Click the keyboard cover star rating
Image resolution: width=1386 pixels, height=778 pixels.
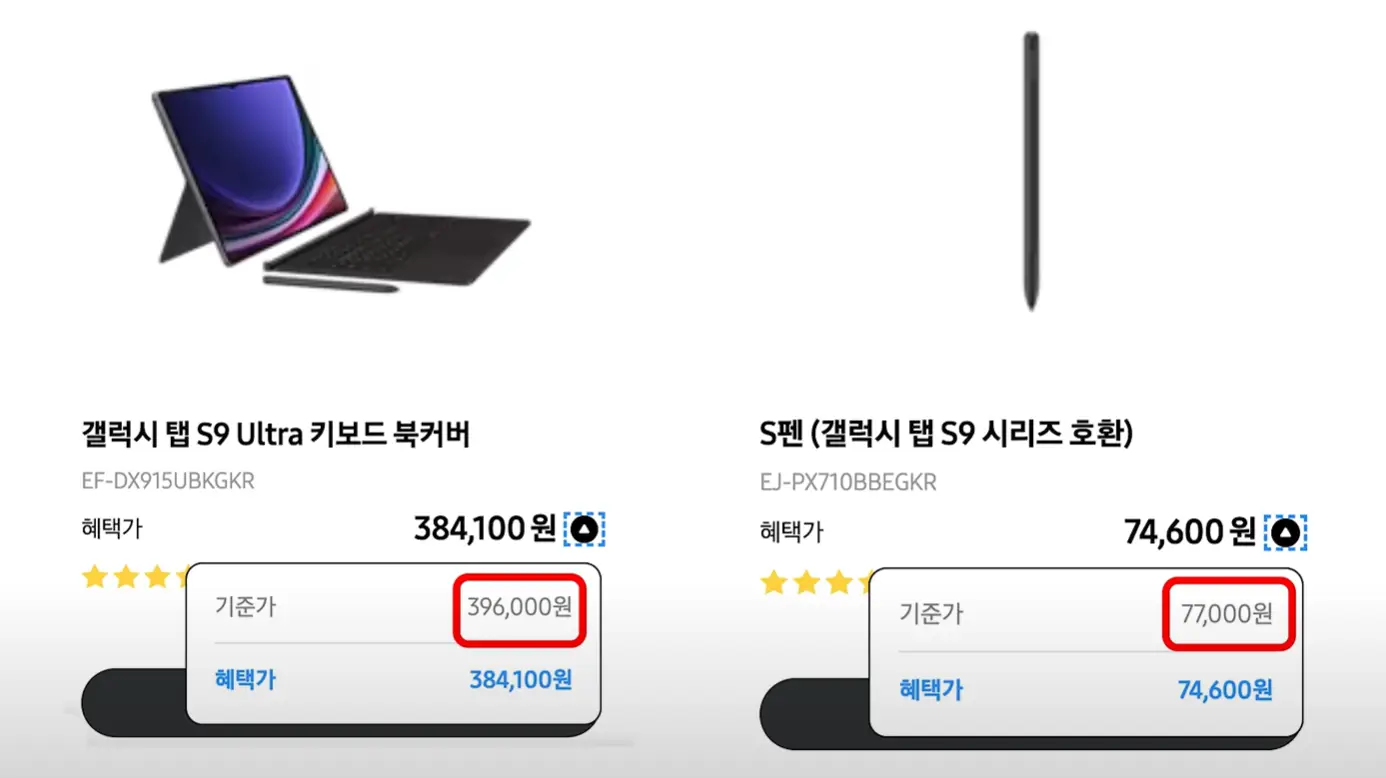click(x=136, y=577)
